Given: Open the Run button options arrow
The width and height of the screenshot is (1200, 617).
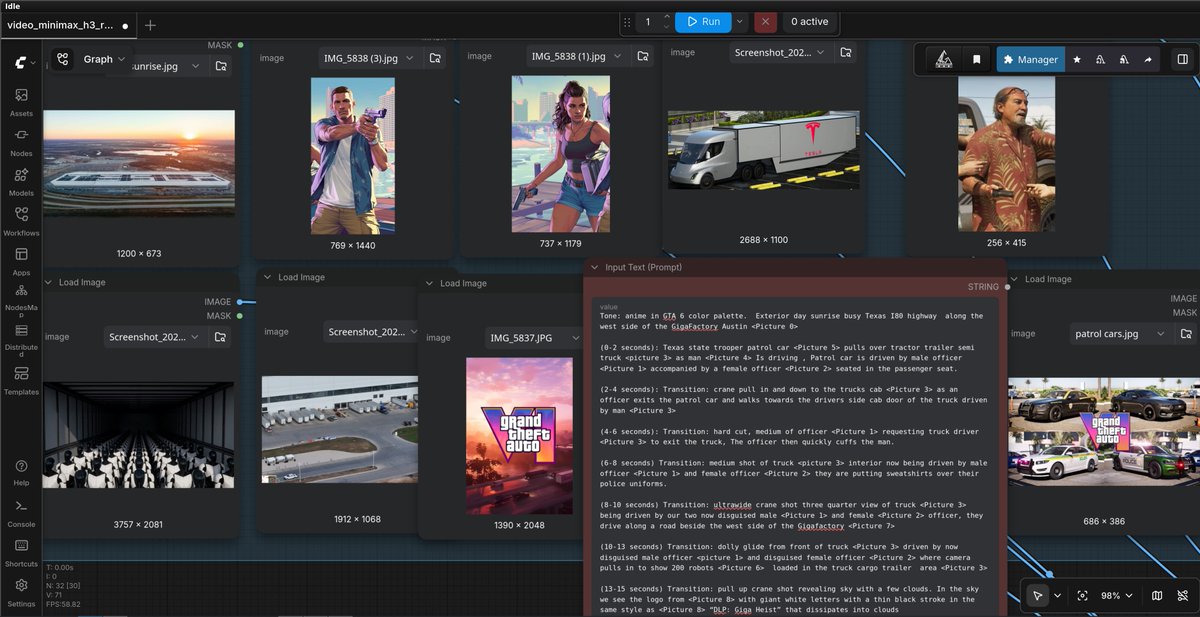Looking at the screenshot, I should pos(739,21).
